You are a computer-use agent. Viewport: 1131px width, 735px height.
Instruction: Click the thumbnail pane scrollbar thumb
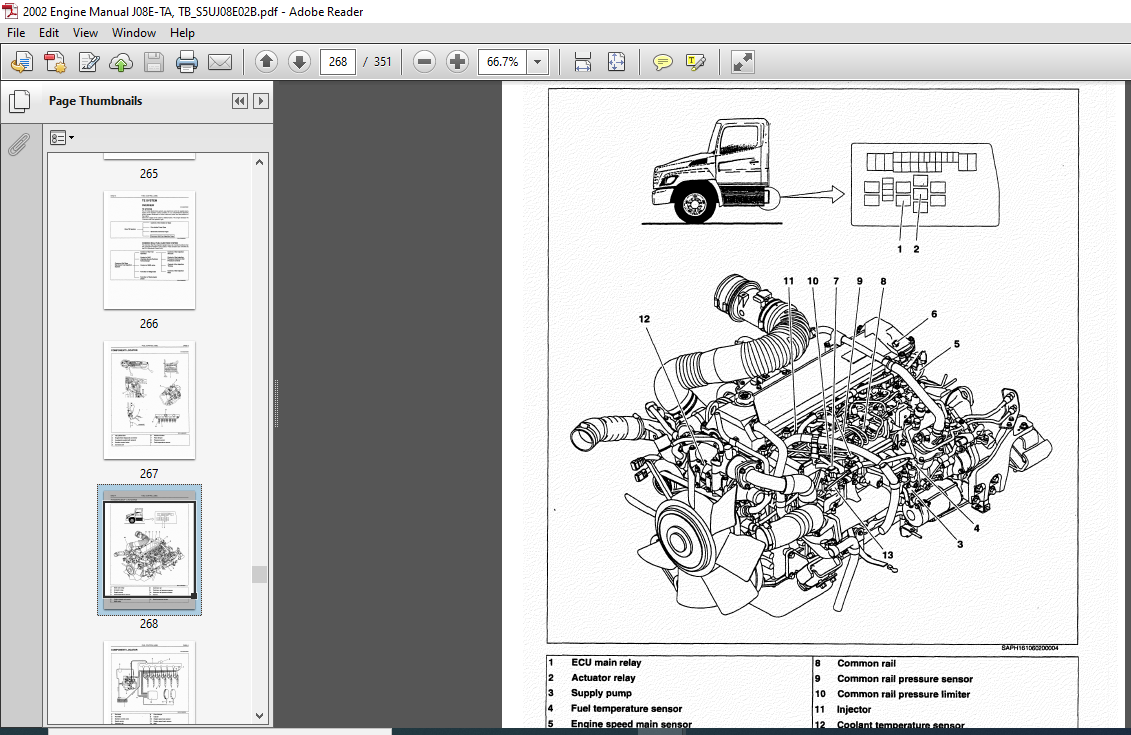[x=260, y=574]
